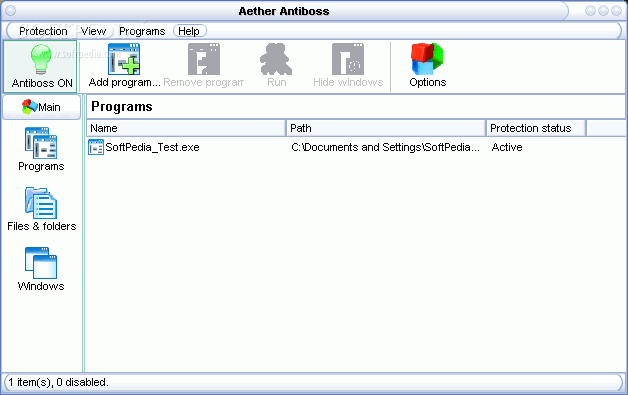Click the status bar '1 item(s), 0 disabled.'

(x=58, y=382)
